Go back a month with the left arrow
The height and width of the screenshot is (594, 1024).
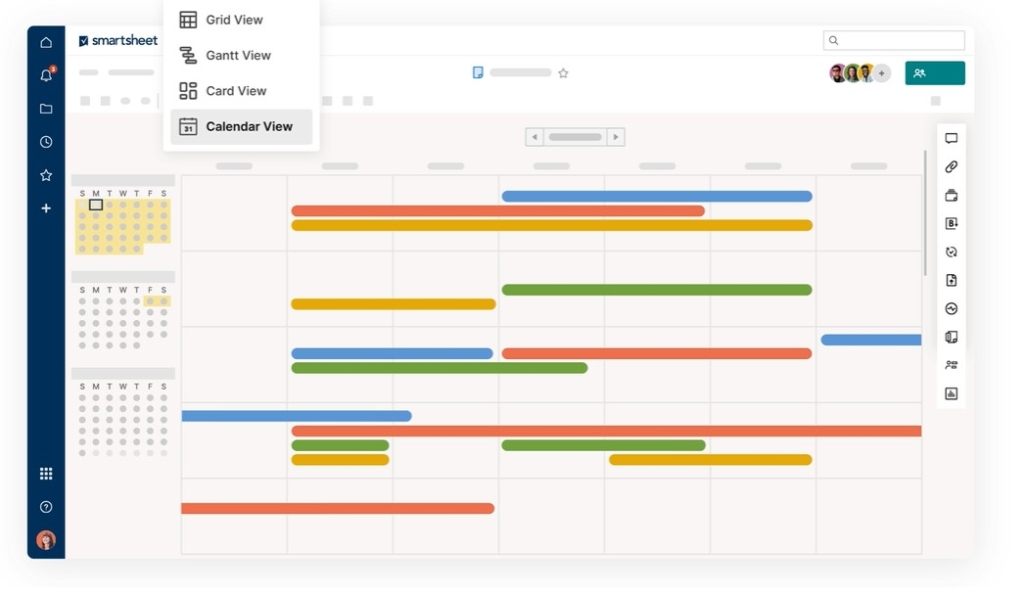tap(533, 136)
